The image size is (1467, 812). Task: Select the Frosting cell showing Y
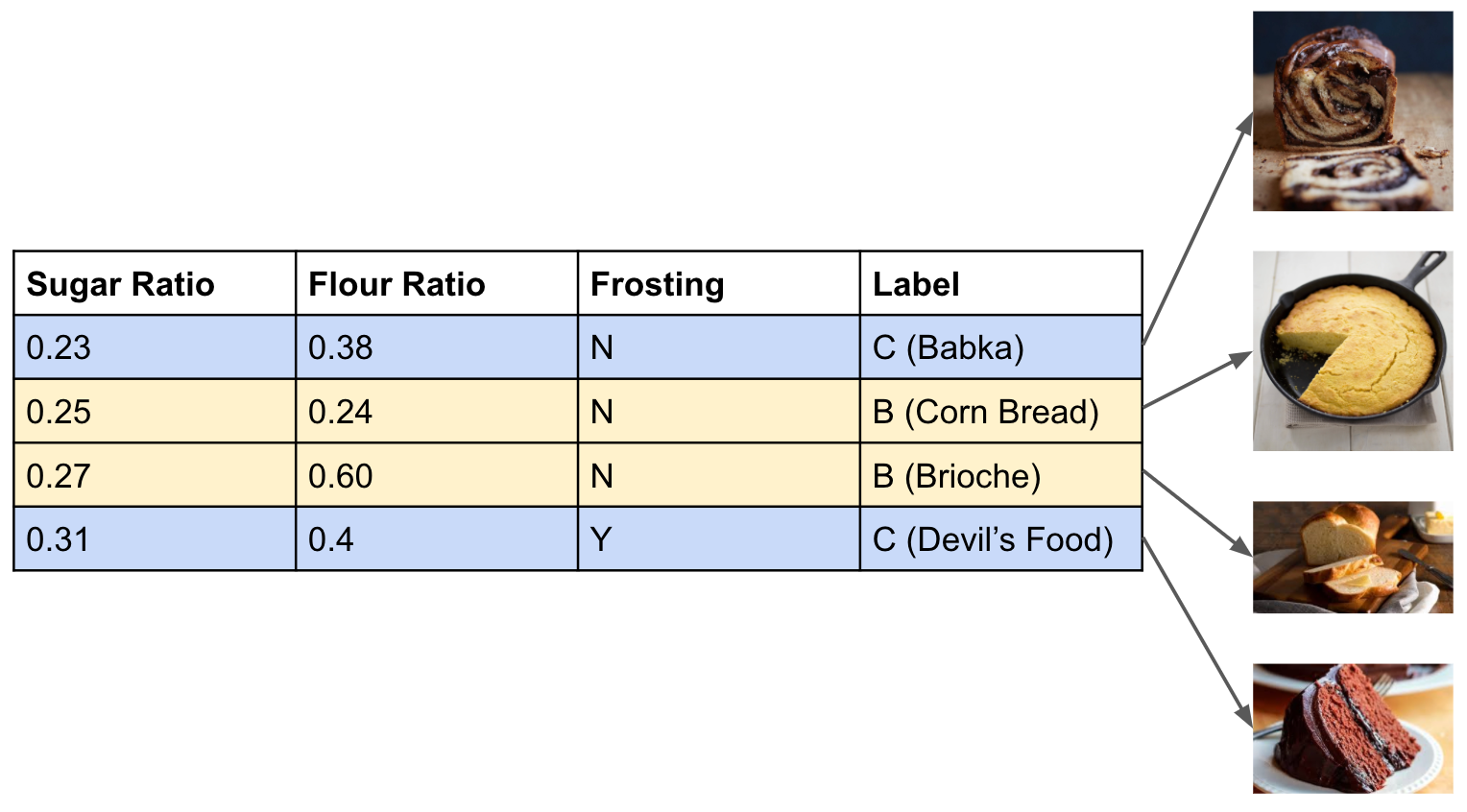718,539
